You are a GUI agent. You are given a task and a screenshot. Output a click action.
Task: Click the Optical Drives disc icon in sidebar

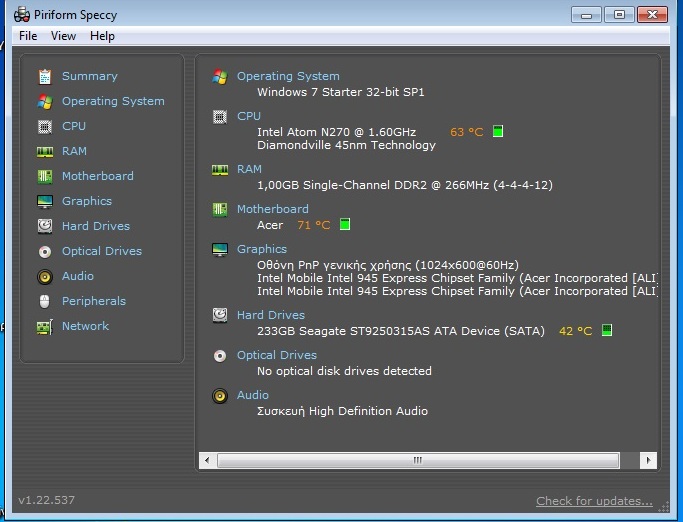click(45, 251)
